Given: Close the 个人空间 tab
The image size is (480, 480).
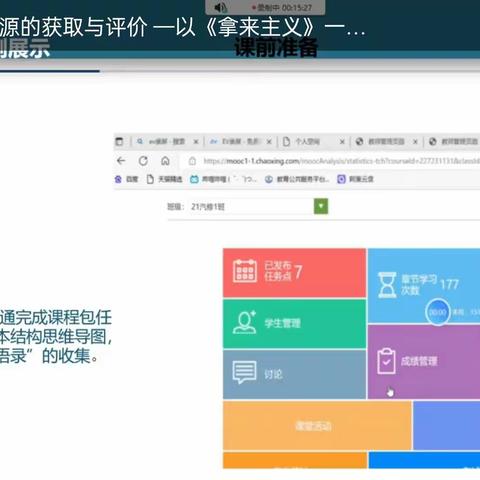Looking at the screenshot, I should pos(342,142).
